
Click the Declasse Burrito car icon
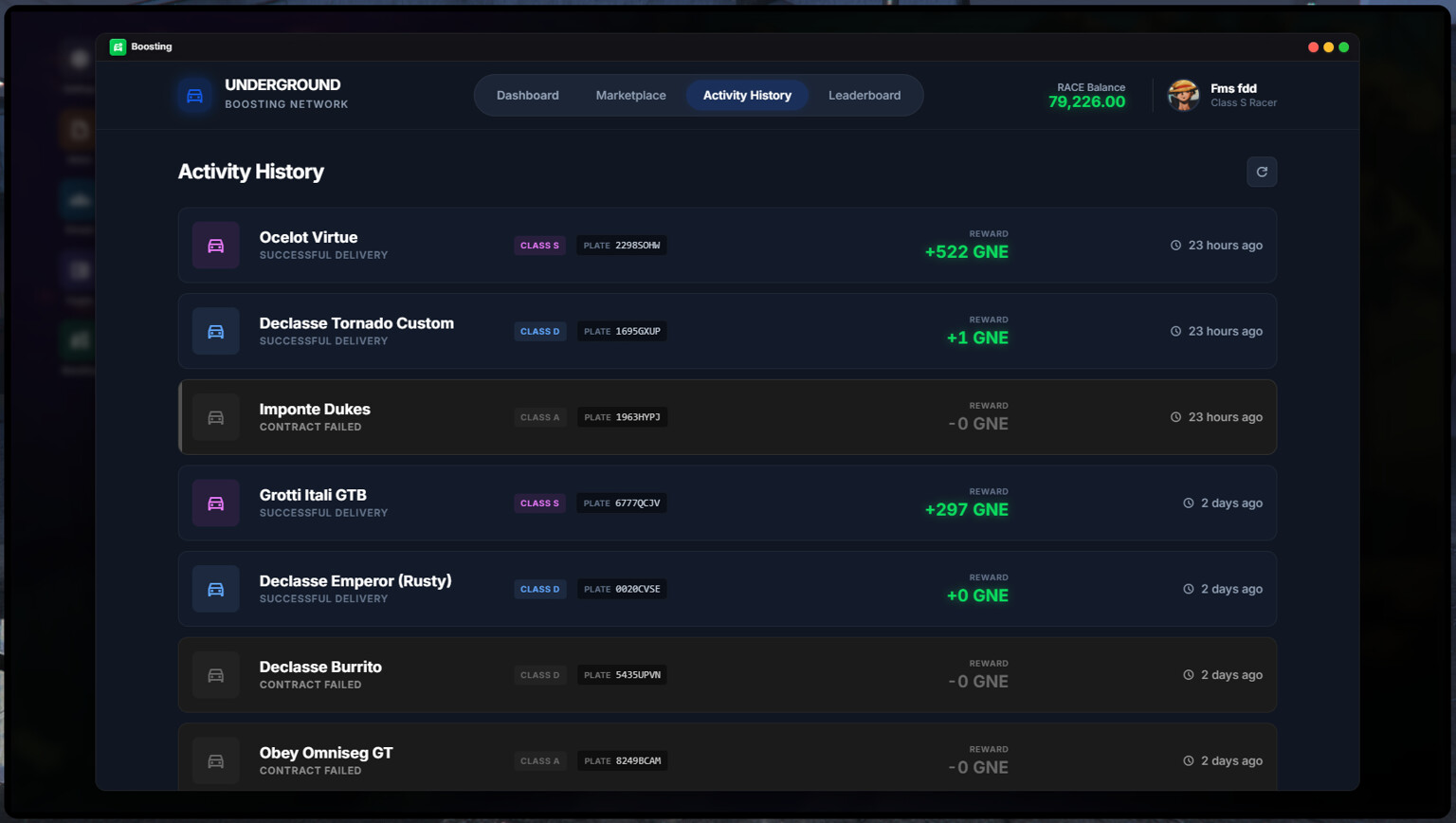[x=216, y=675]
